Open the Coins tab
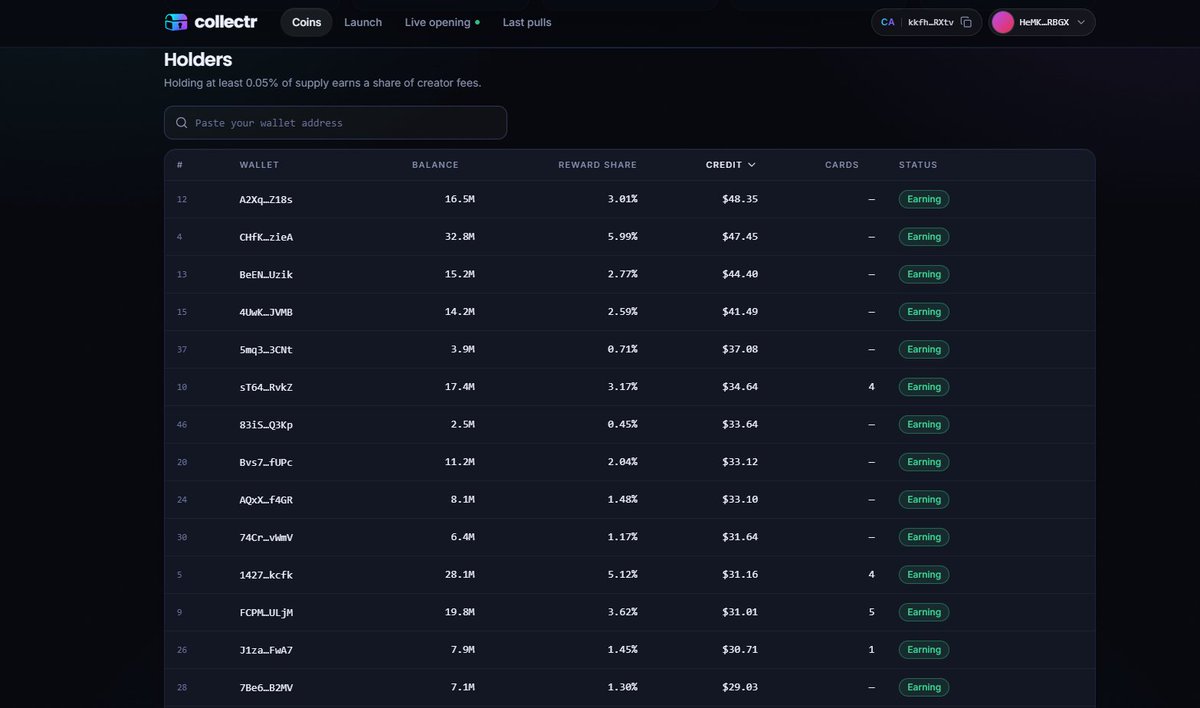 pyautogui.click(x=306, y=22)
